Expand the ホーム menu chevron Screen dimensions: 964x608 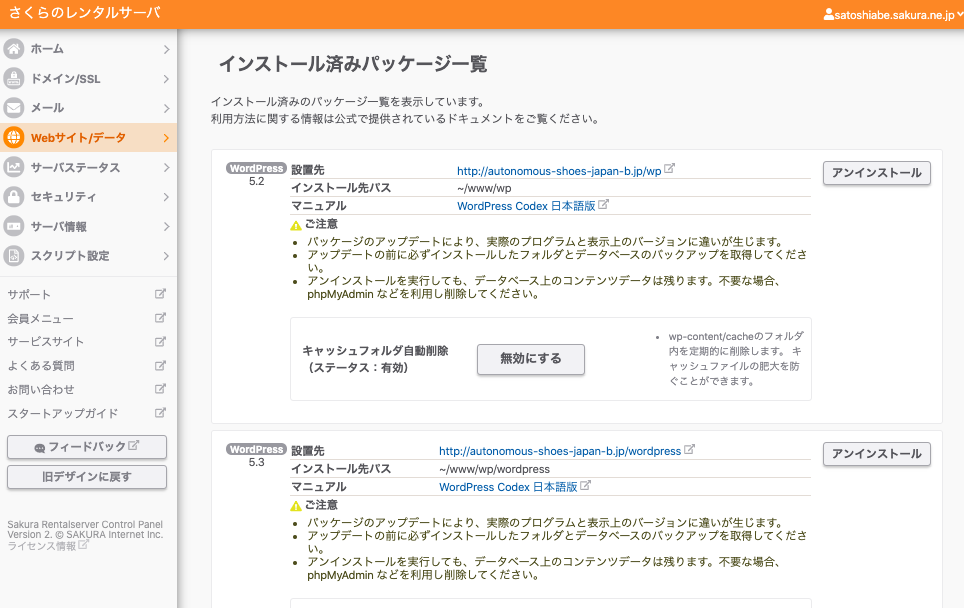(x=166, y=49)
